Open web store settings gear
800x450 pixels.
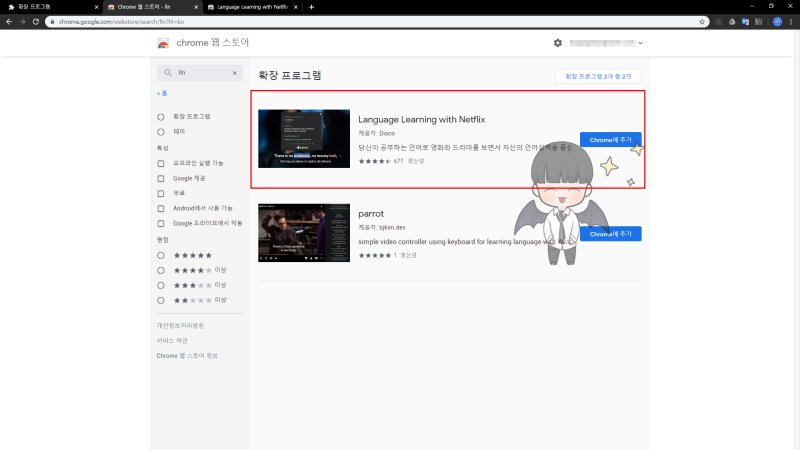click(558, 43)
